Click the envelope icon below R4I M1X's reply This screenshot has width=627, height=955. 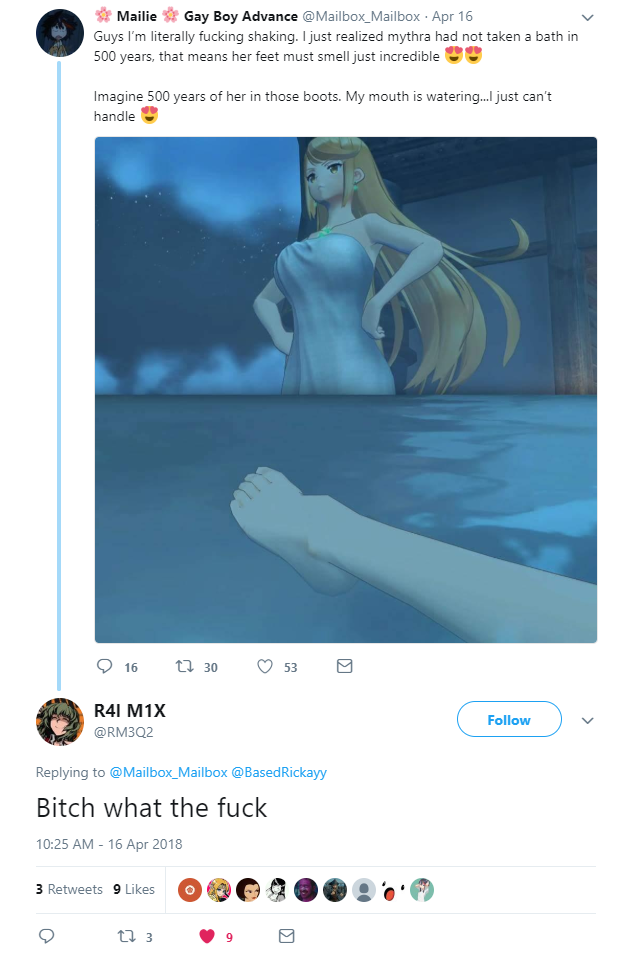point(286,936)
